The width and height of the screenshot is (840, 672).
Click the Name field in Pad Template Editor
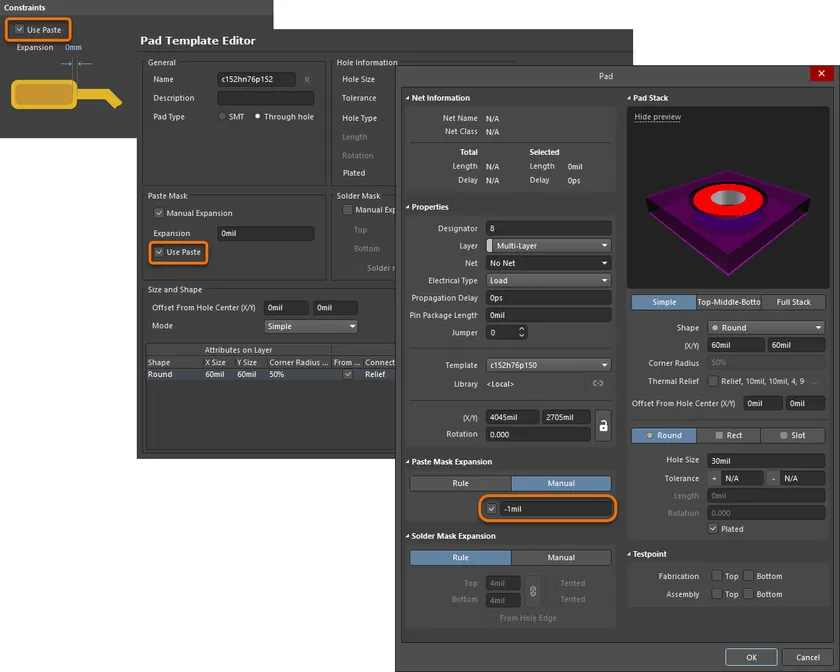[x=256, y=79]
